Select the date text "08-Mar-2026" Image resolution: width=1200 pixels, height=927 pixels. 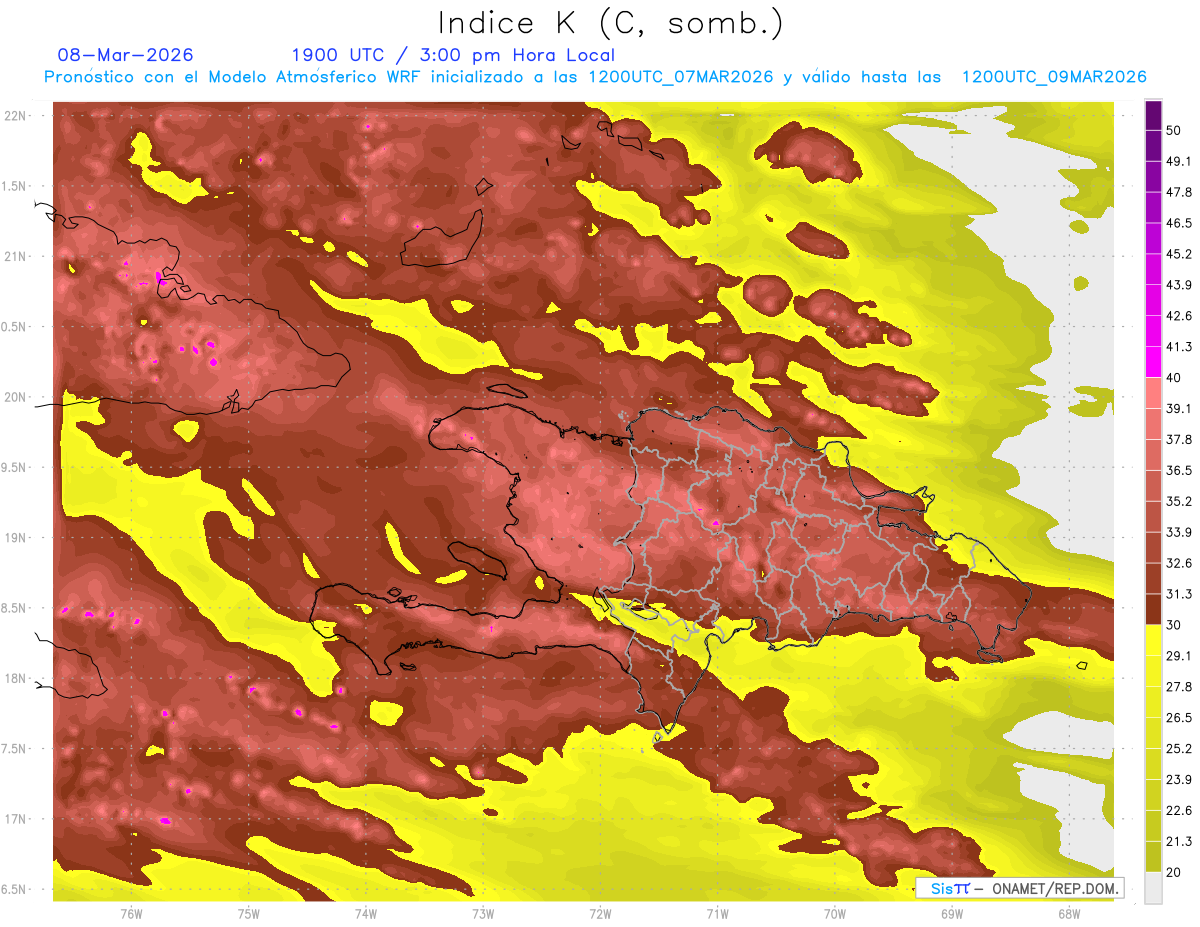point(126,55)
